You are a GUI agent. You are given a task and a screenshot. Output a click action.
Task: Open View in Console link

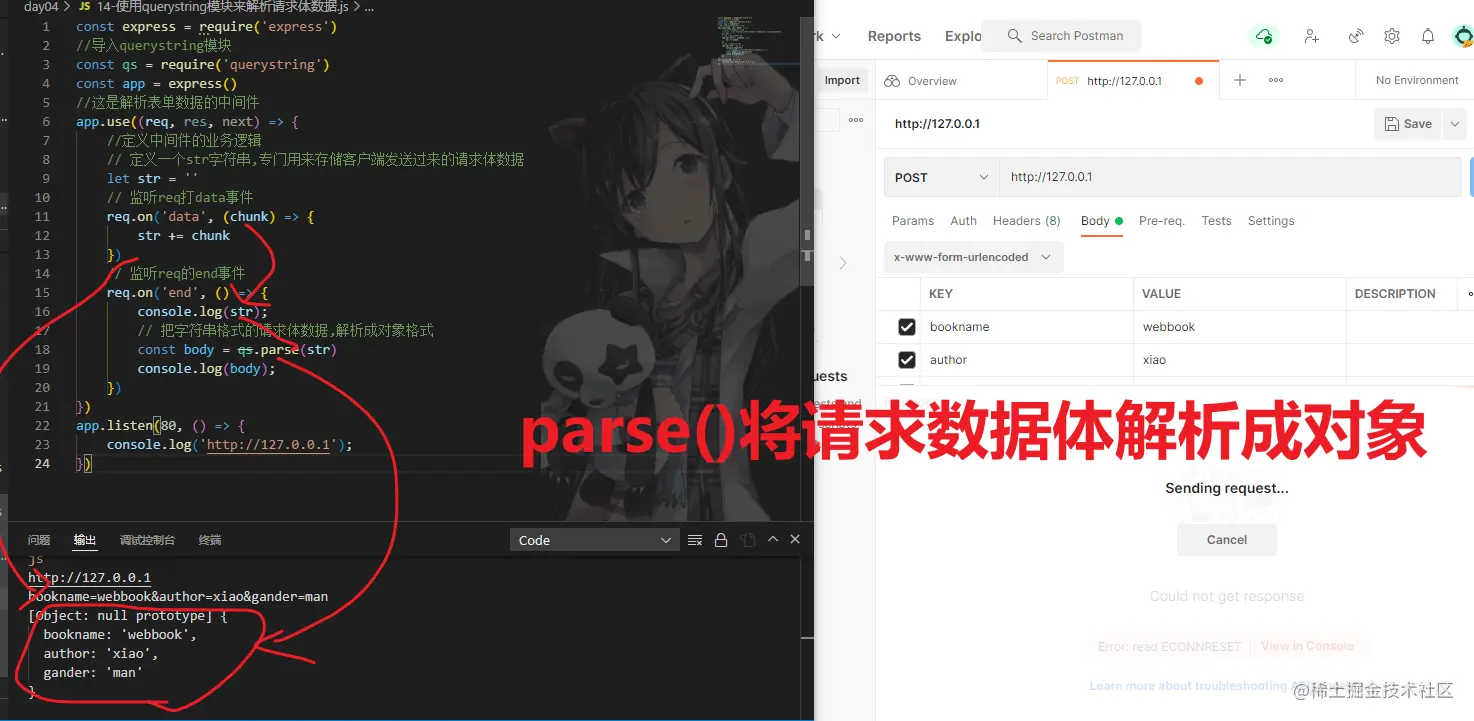coord(1309,645)
